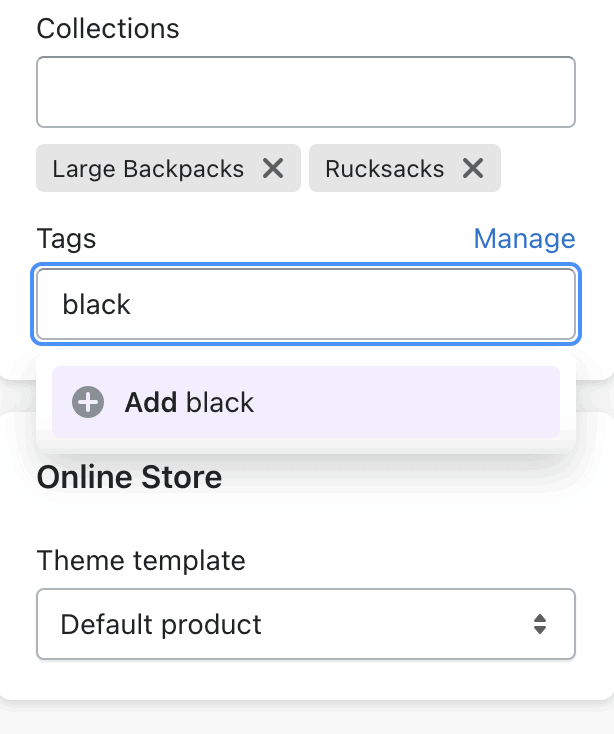Click the Default product text in selector
Screen dimensions: 614x734
161,624
